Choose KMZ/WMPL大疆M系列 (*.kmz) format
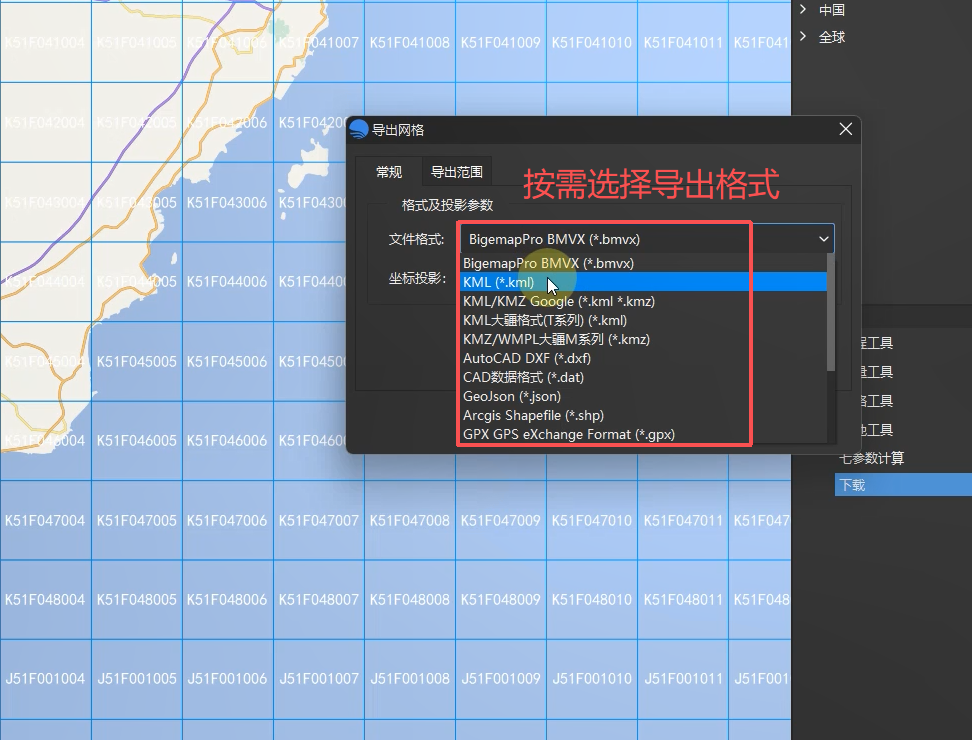Viewport: 972px width, 740px height. tap(643, 339)
